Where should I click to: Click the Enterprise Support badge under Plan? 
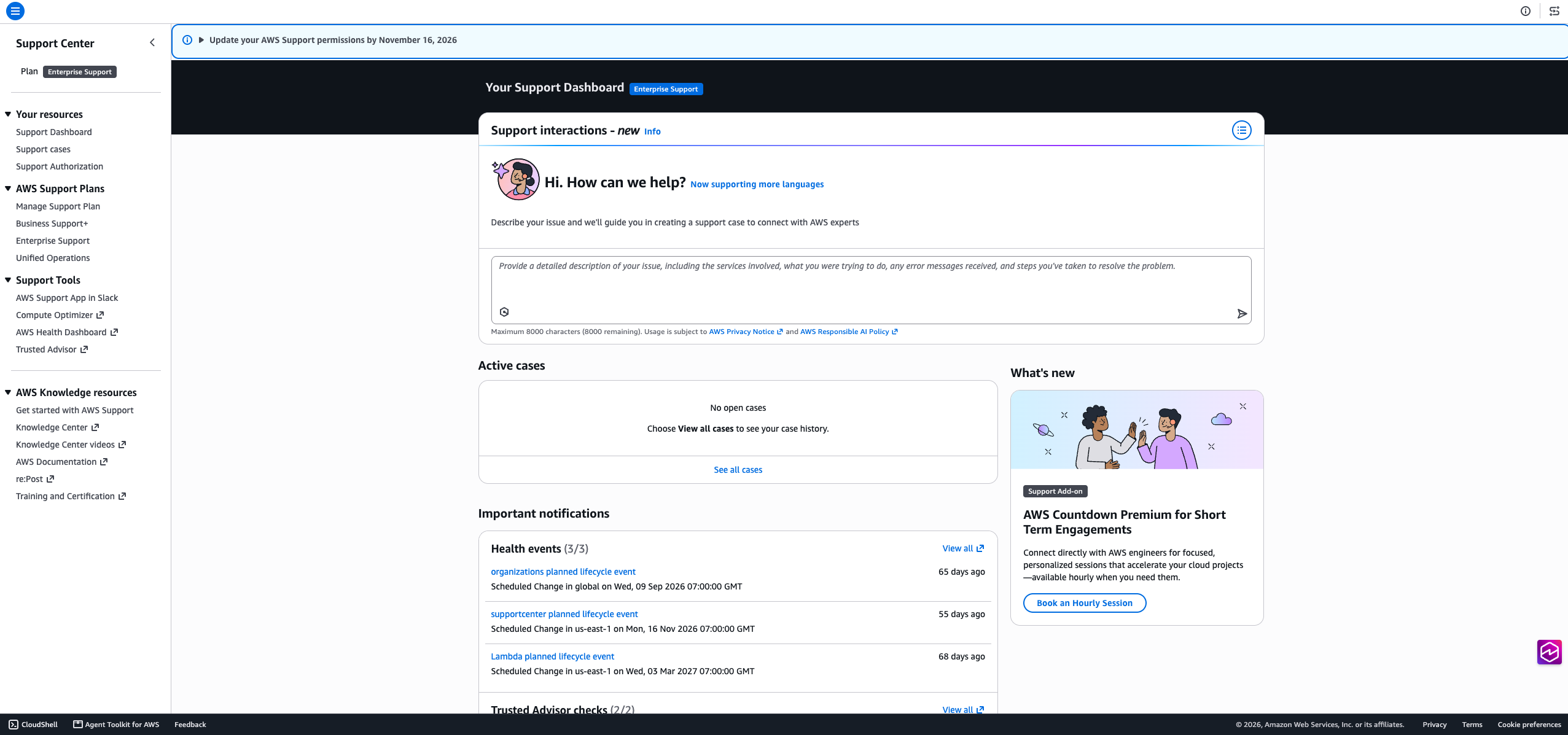click(80, 72)
